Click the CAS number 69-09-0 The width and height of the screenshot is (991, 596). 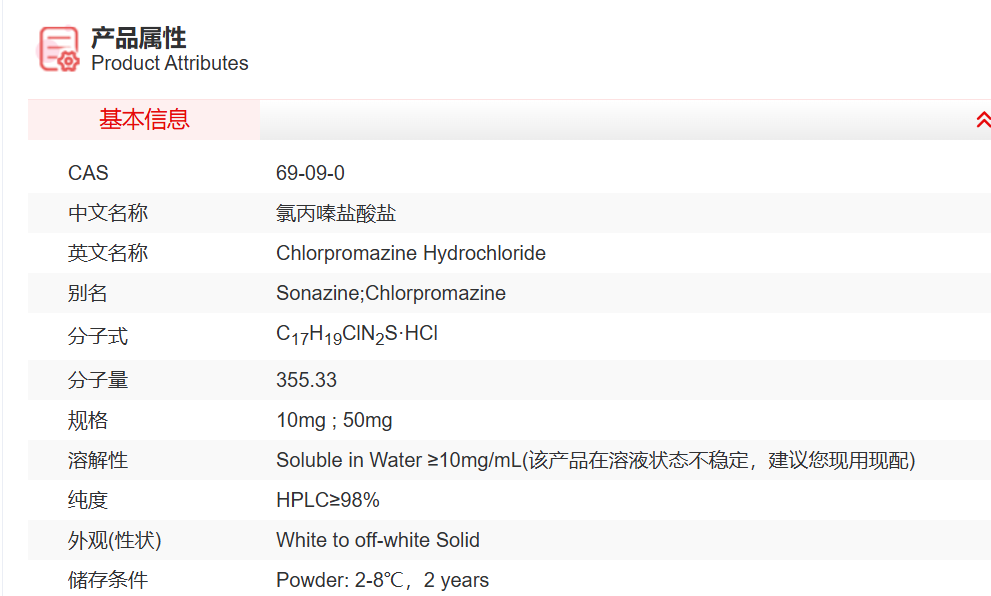click(310, 173)
